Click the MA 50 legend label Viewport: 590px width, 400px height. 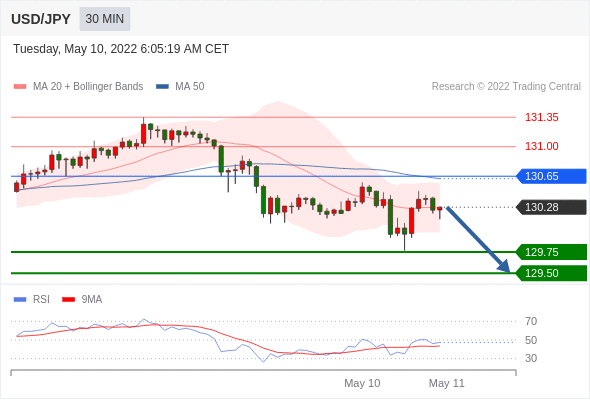click(190, 87)
